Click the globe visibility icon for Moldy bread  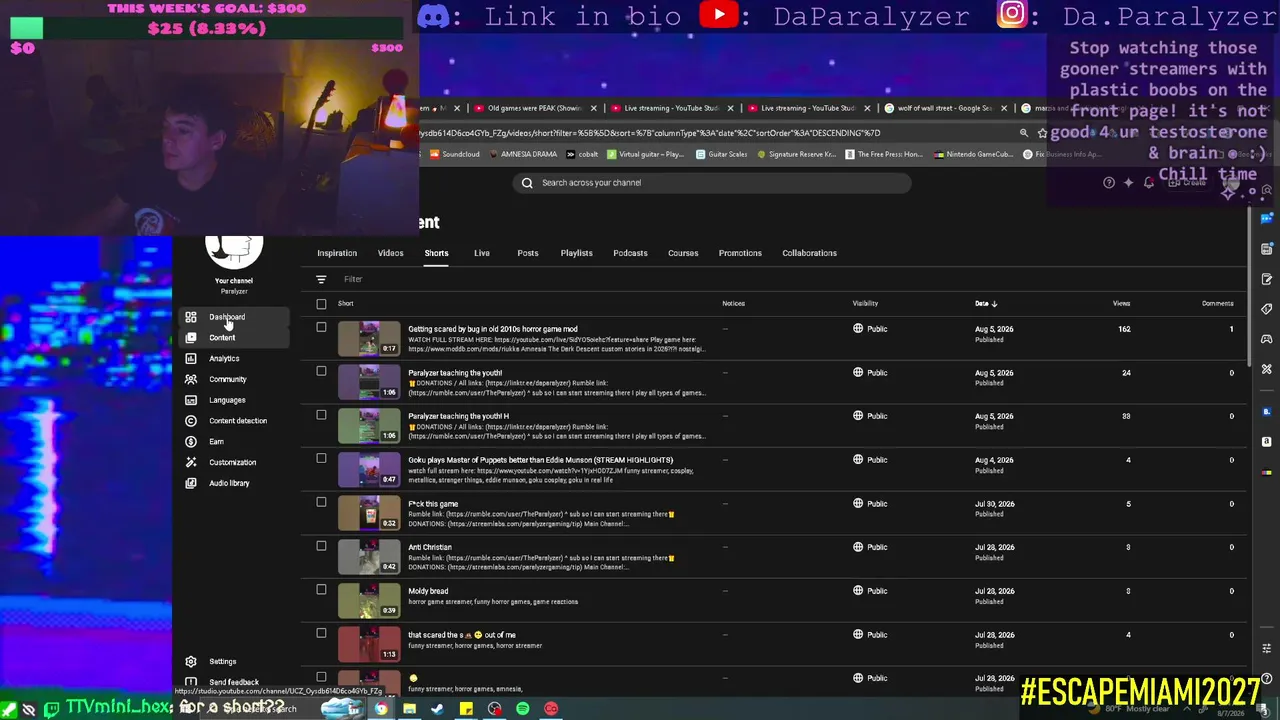tap(858, 591)
